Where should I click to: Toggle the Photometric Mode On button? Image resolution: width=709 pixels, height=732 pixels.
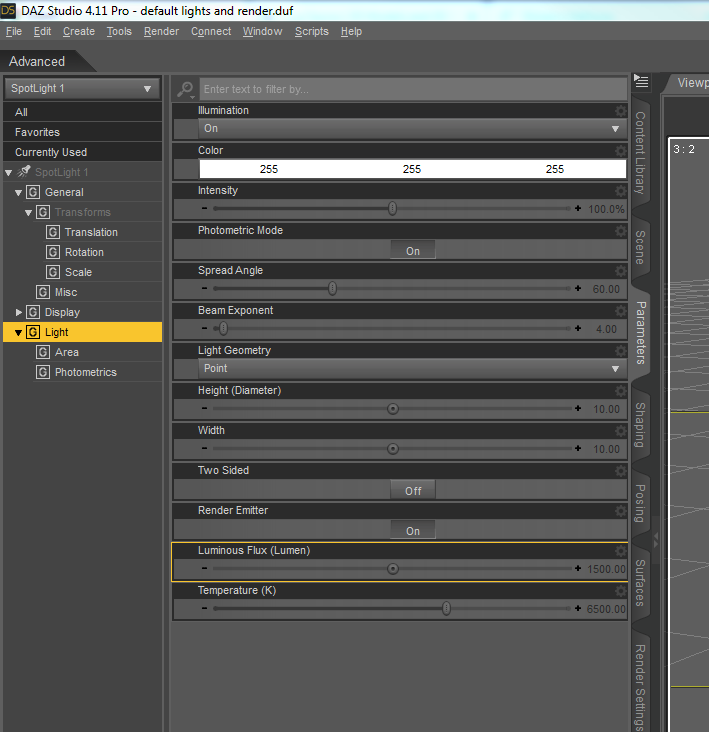[413, 250]
